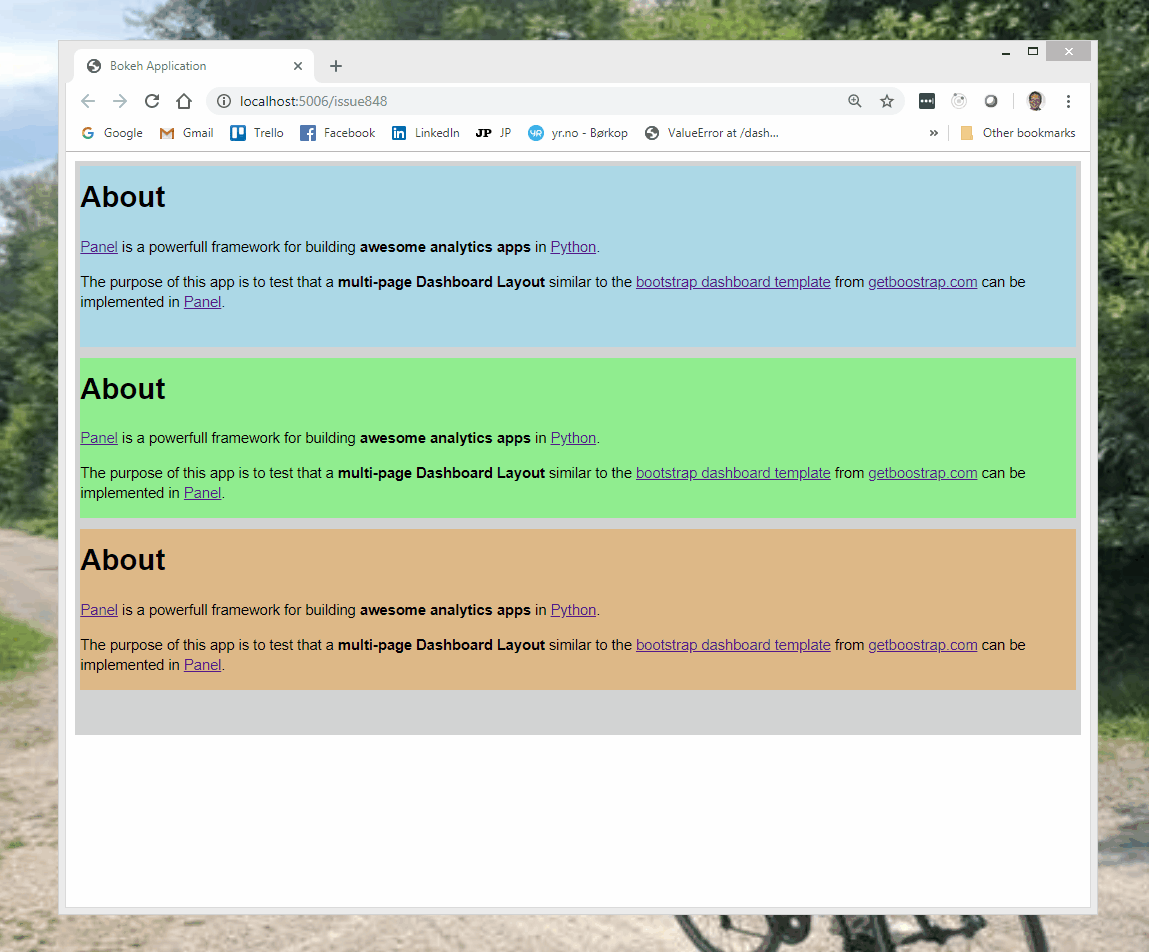Open the zoom magnifier in address bar
Image resolution: width=1149 pixels, height=952 pixels.
pyautogui.click(x=854, y=101)
